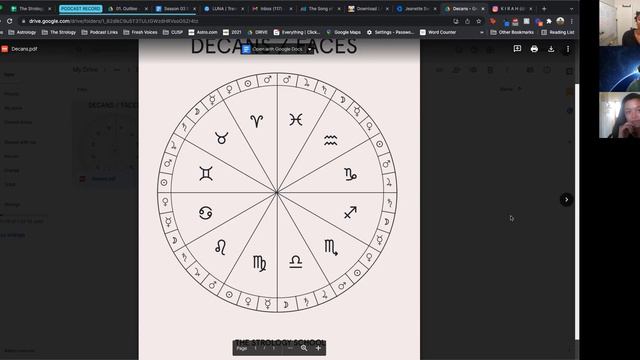Open the Fresh Voices bookmarks folder
Viewport: 640px width, 360px height.
point(140,32)
